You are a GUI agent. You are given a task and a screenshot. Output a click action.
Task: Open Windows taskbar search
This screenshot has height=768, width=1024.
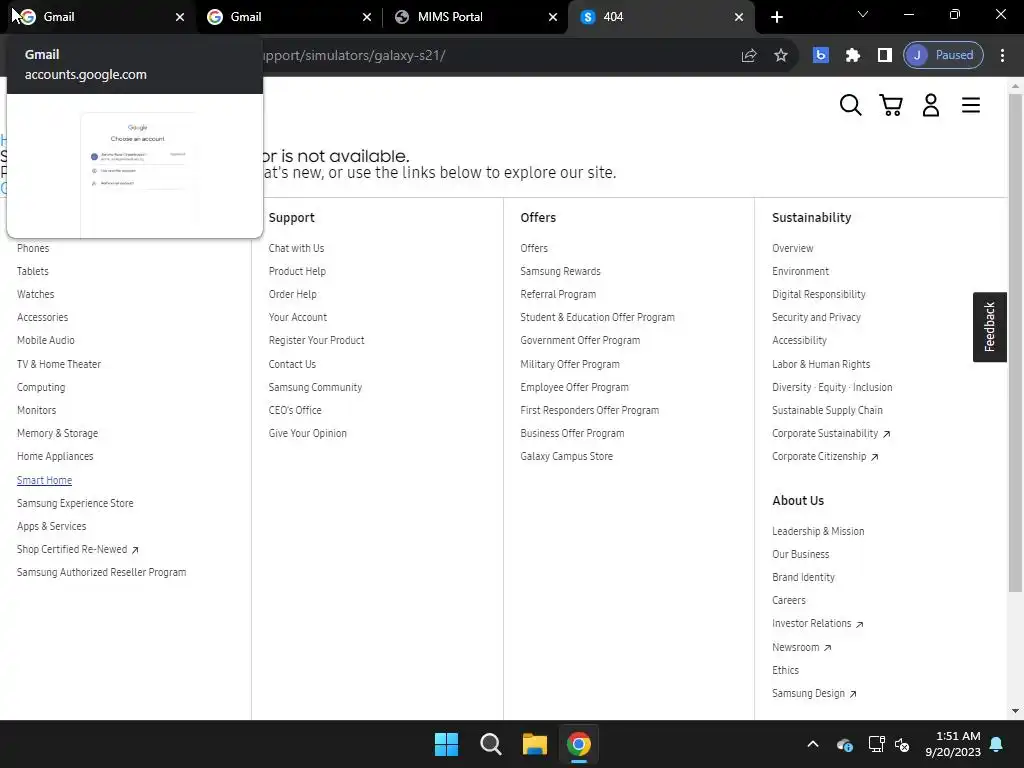pos(490,744)
